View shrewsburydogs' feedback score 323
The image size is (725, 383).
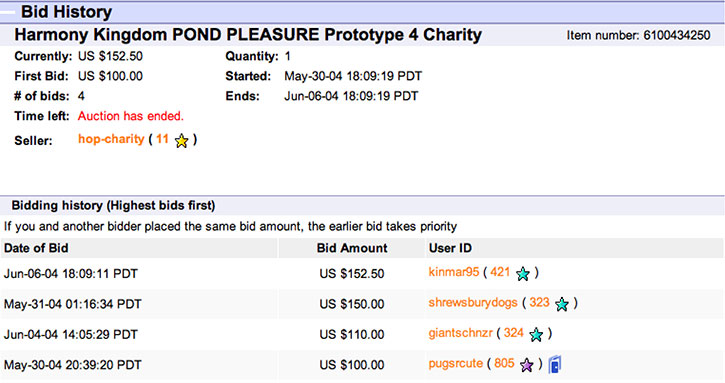[x=539, y=302]
